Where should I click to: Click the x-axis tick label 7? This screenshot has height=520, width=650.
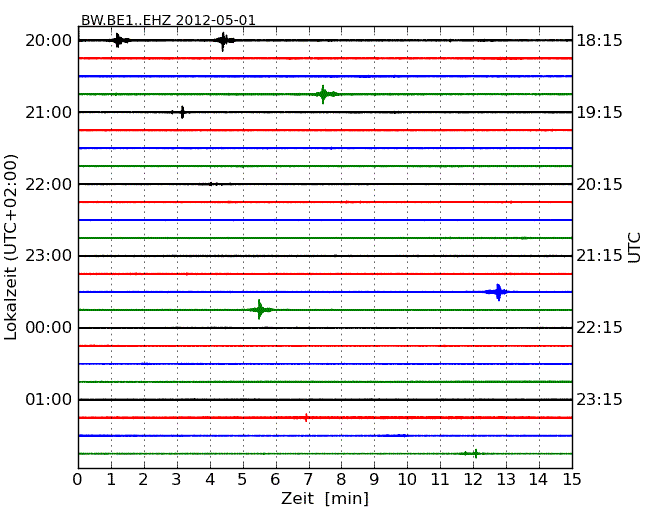point(308,480)
